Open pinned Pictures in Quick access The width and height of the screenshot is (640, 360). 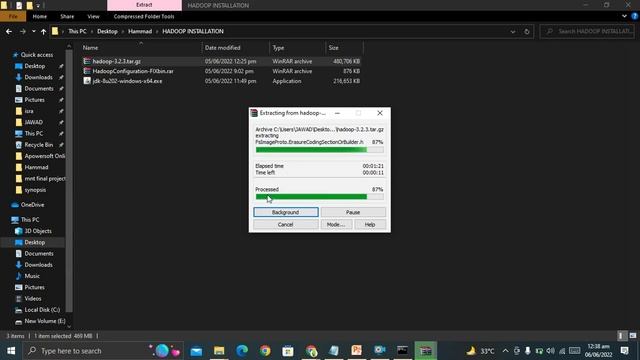coord(34,100)
